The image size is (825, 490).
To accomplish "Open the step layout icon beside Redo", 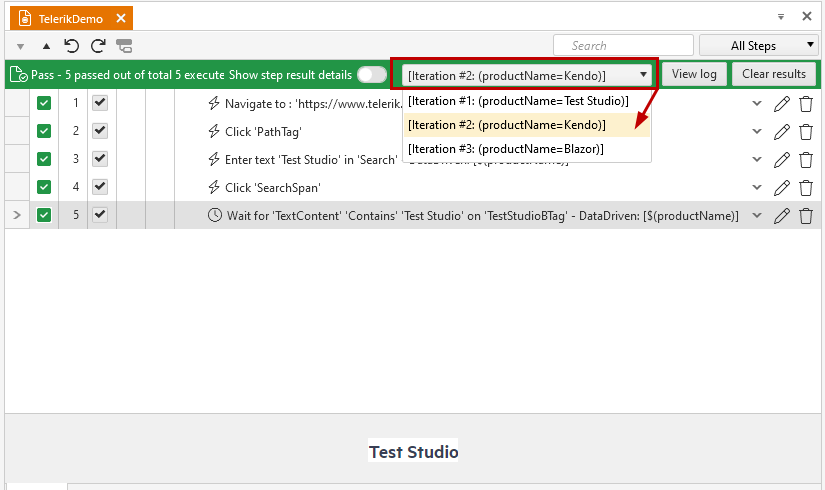I will 124,46.
